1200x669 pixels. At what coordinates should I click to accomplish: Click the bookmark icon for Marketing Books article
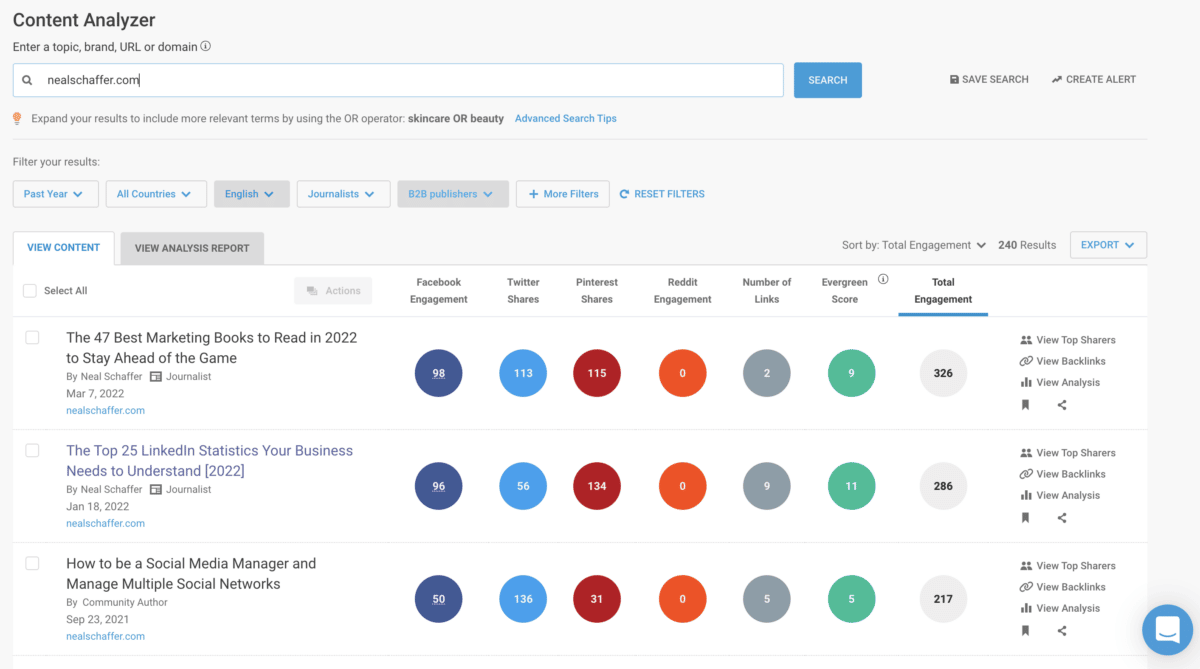[1025, 405]
